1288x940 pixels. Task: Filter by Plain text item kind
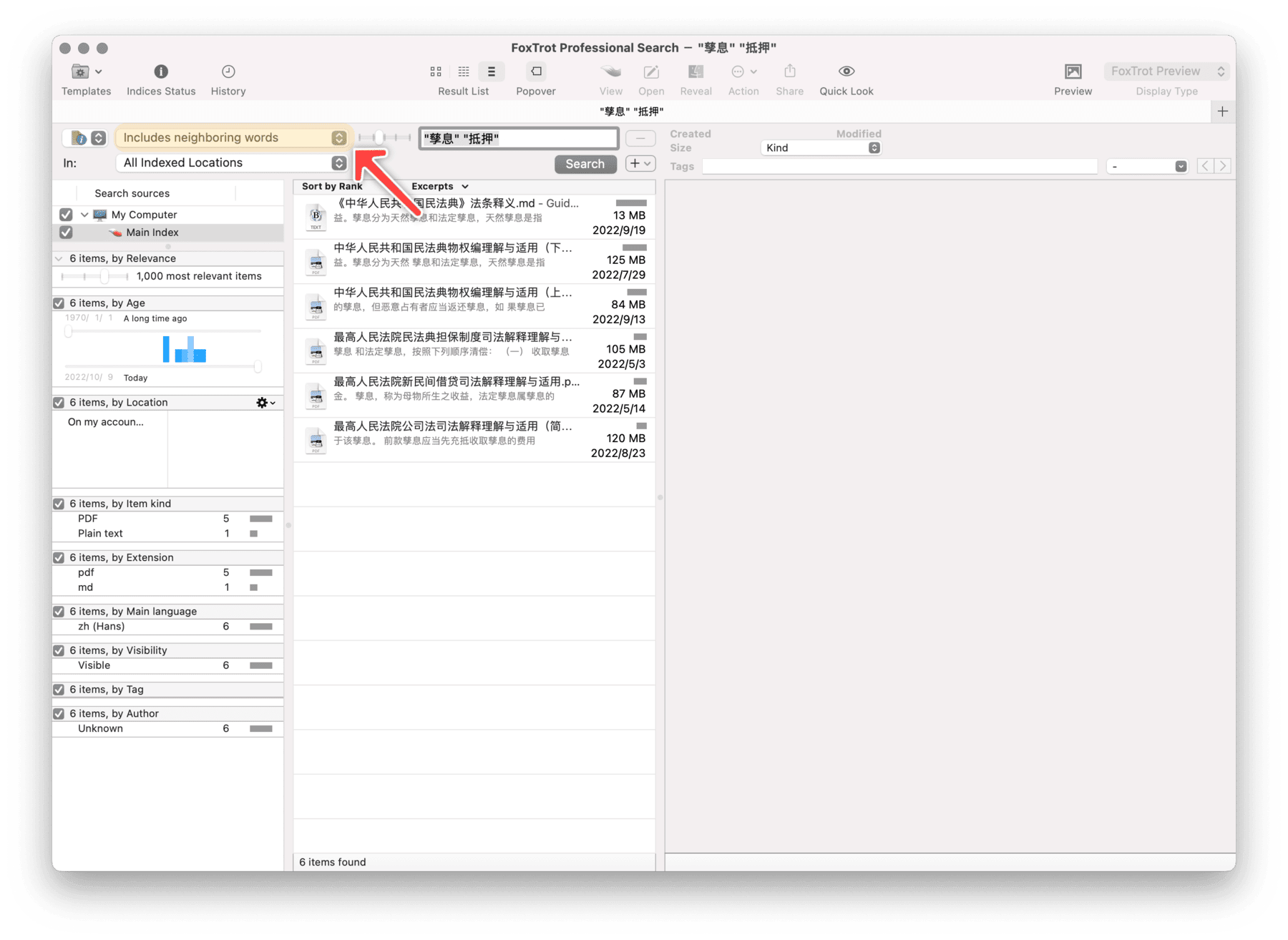[168, 534]
